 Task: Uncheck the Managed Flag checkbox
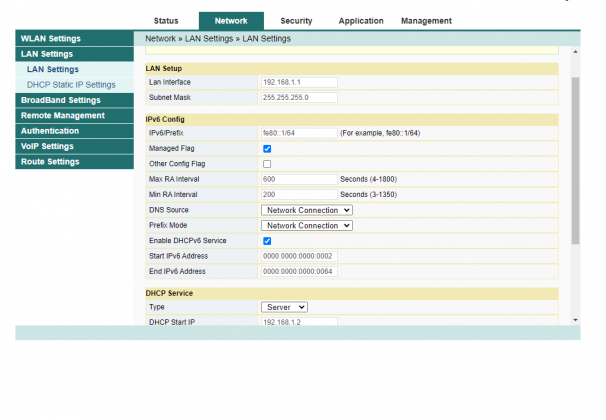pos(267,148)
